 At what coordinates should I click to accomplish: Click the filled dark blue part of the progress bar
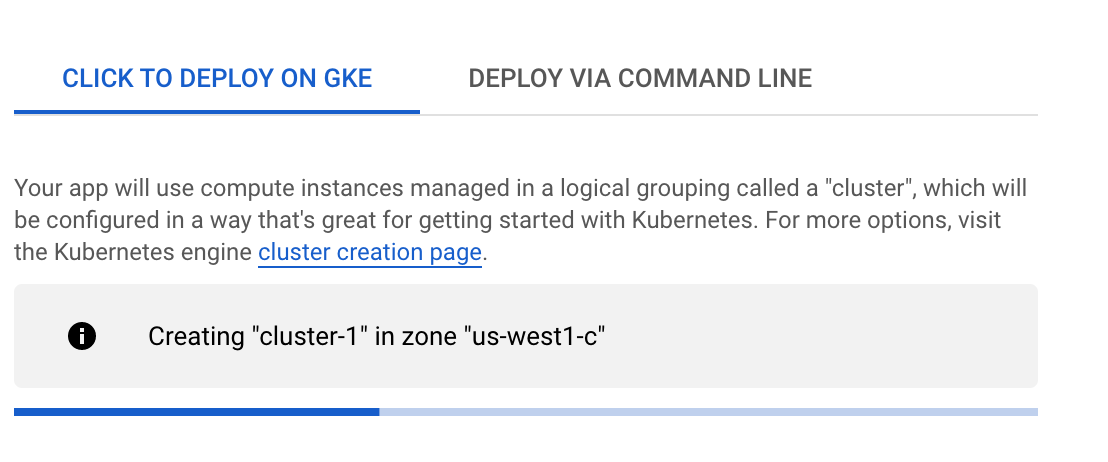[196, 412]
